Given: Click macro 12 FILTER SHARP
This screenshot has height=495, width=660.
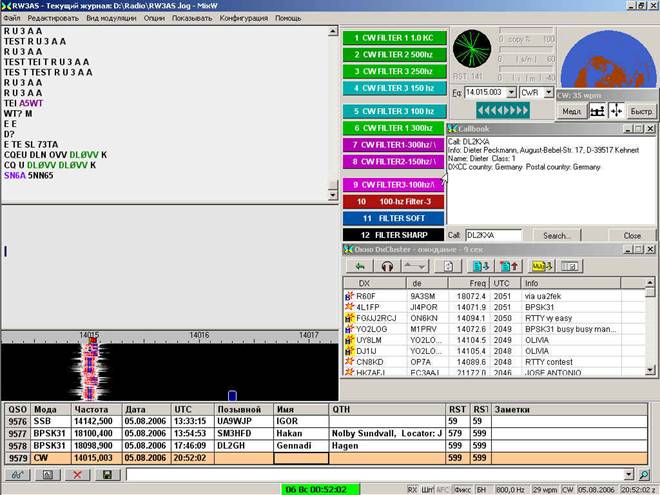Looking at the screenshot, I should click(x=394, y=235).
